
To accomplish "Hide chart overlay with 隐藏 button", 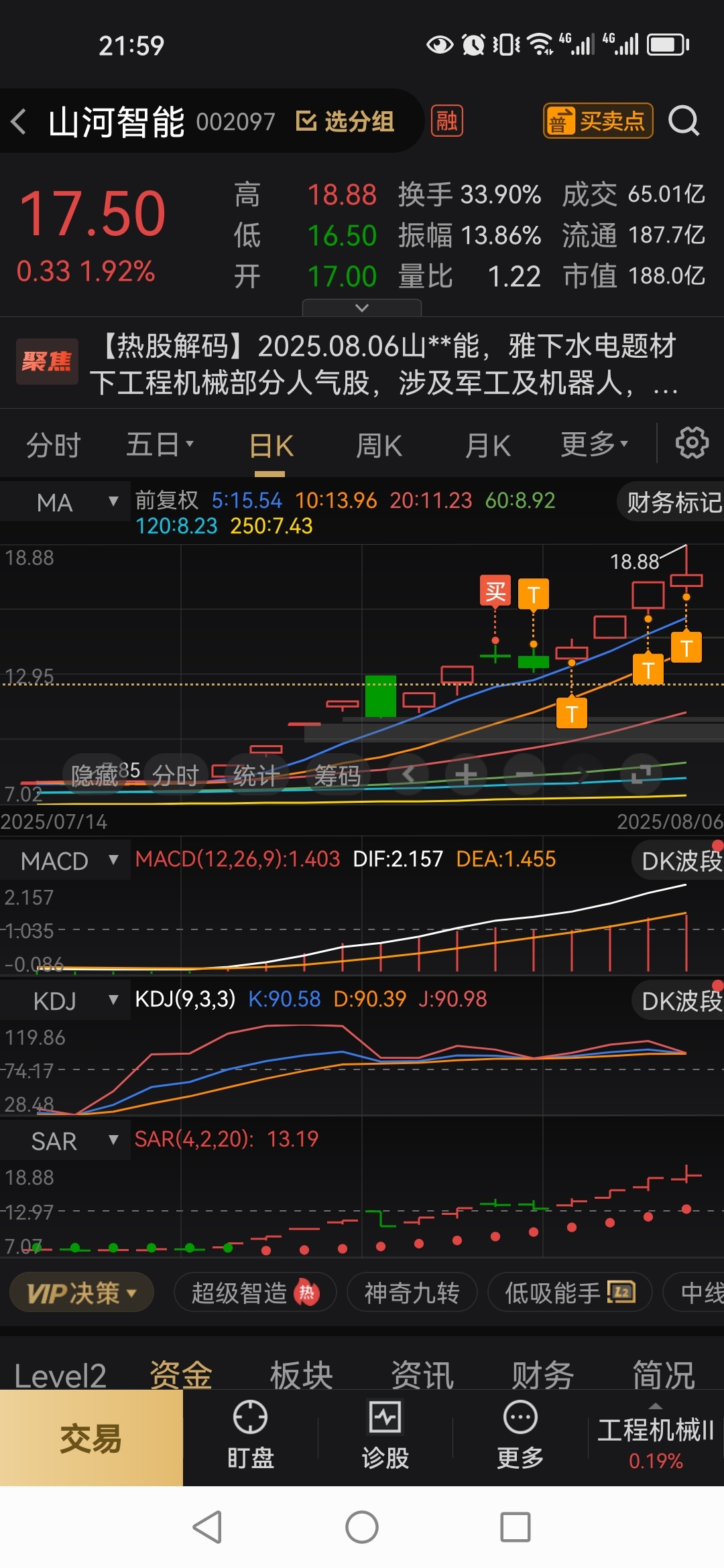I will pos(95,775).
